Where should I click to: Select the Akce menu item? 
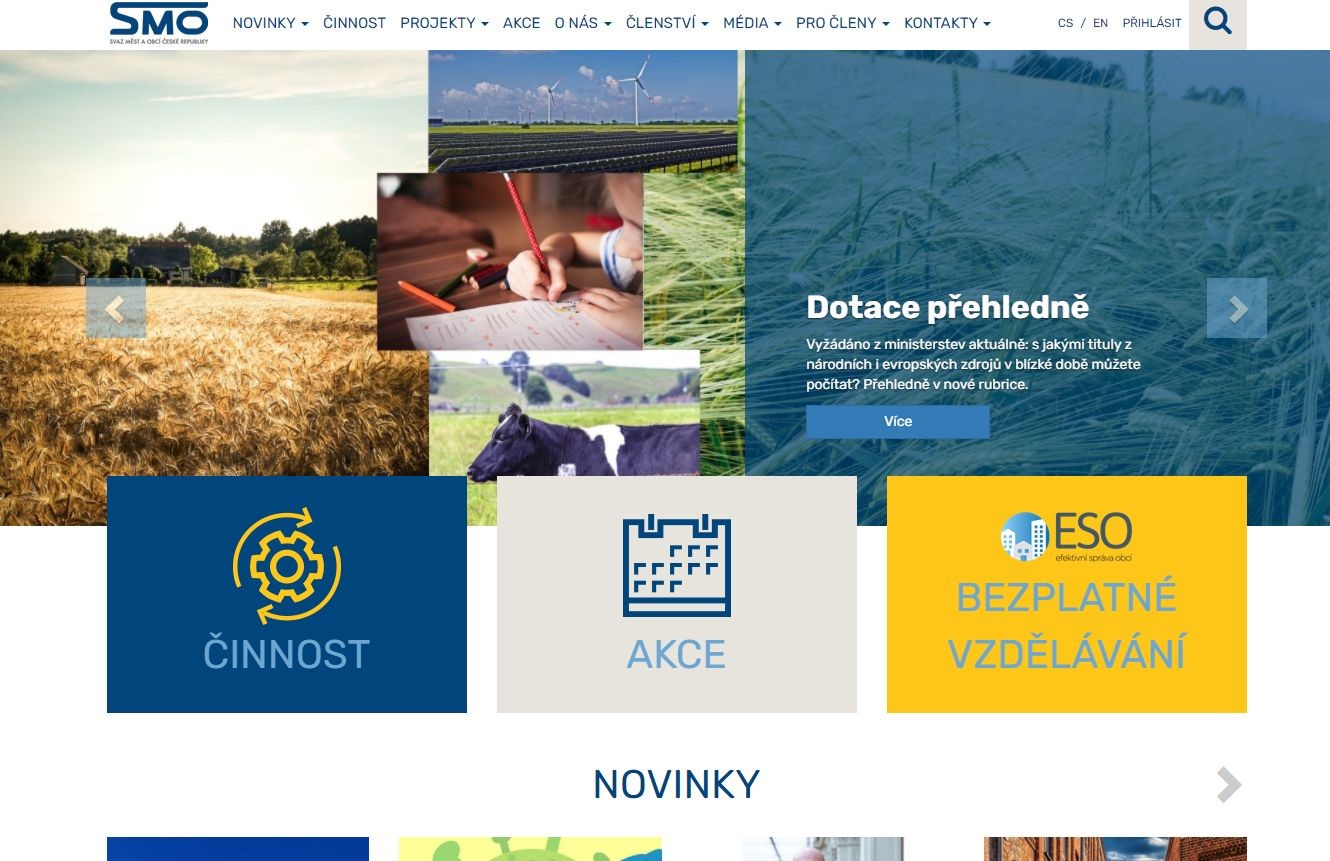click(521, 23)
